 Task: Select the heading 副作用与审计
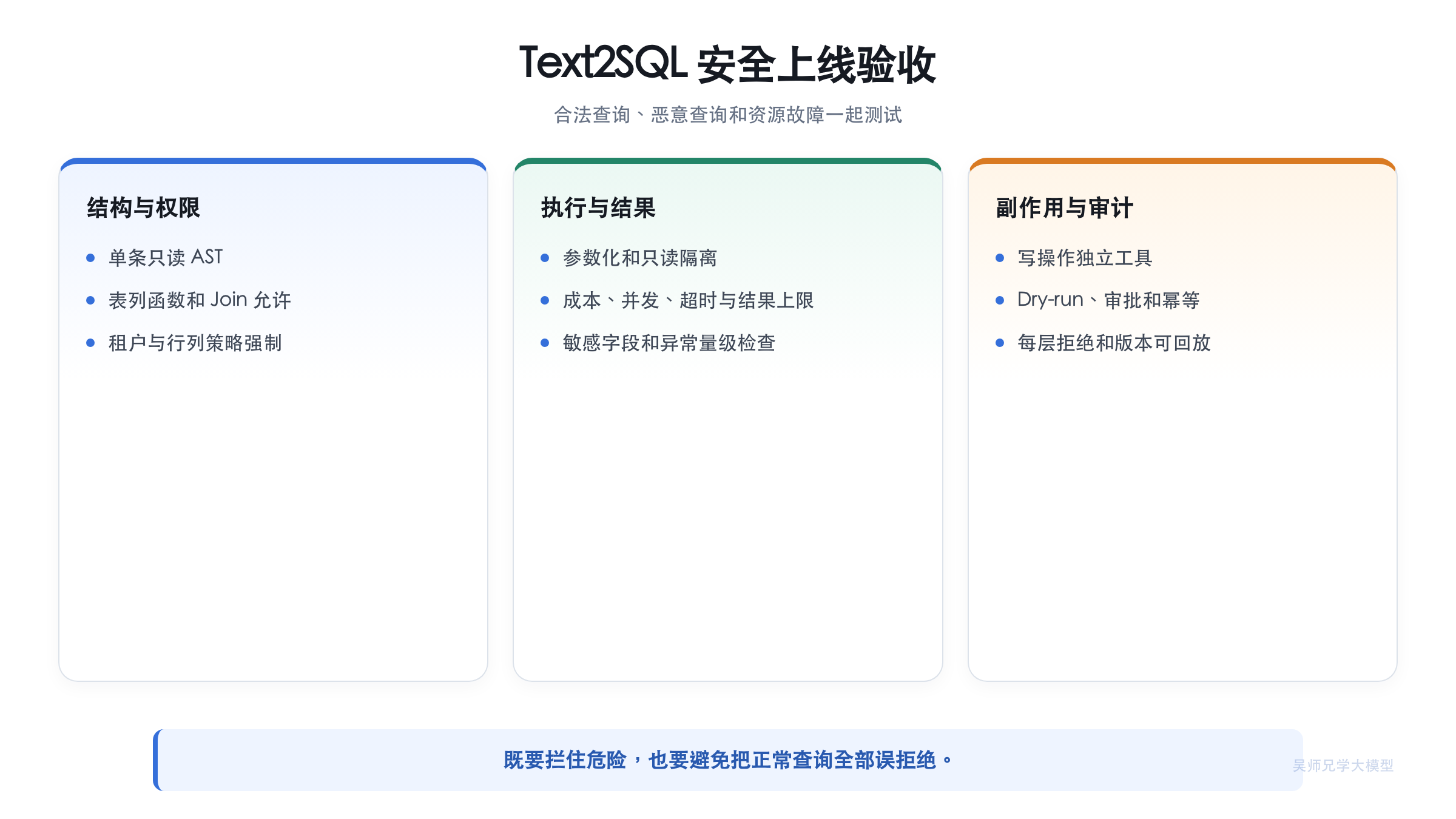tap(1064, 207)
